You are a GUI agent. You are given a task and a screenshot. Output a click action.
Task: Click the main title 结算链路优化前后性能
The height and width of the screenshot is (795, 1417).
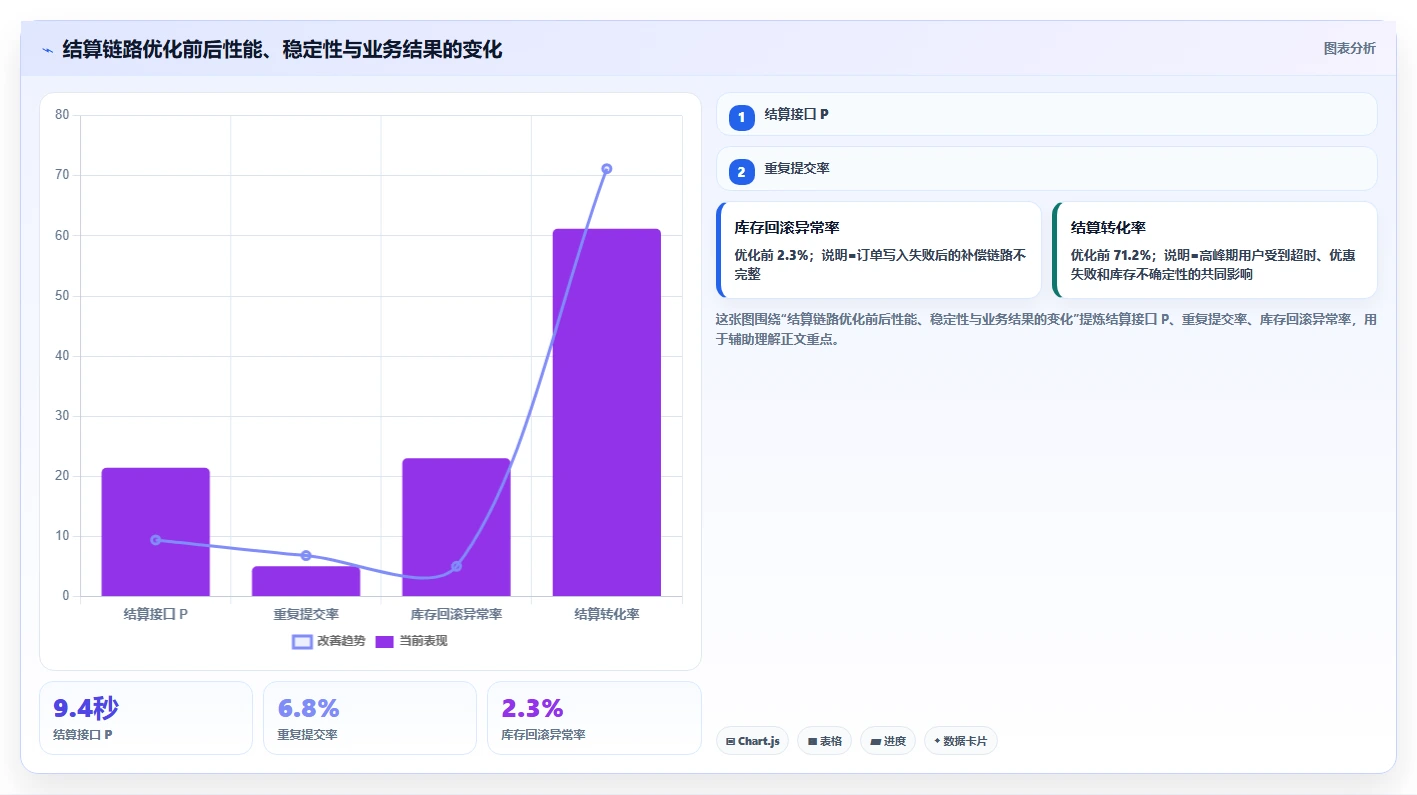tap(282, 49)
